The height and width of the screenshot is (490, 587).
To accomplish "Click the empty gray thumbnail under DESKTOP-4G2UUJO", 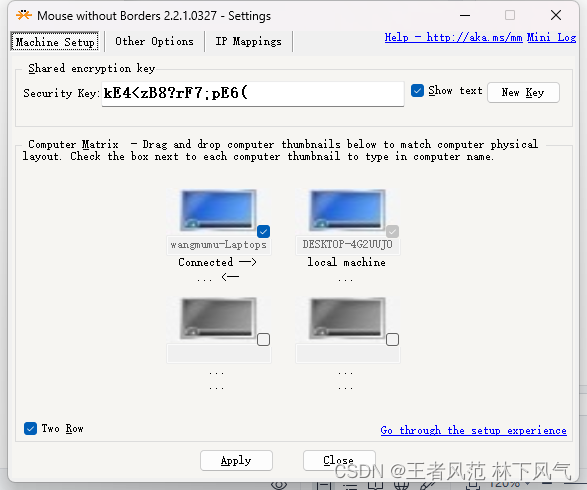I will point(347,319).
